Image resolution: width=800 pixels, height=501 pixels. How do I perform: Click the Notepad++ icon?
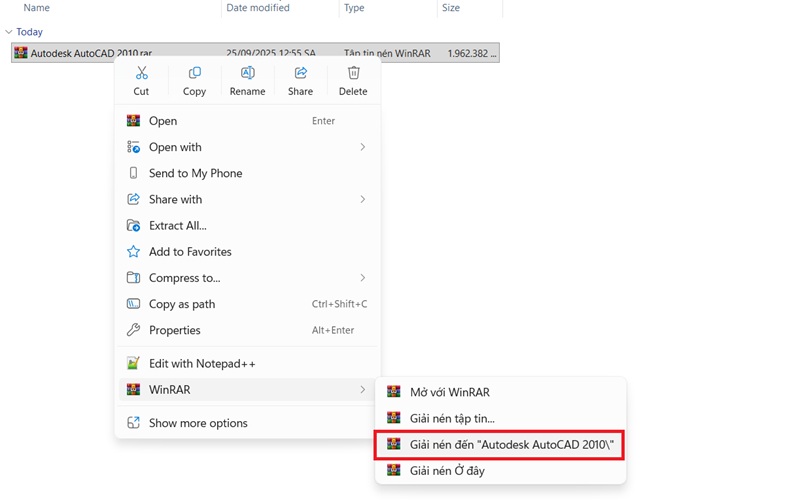pyautogui.click(x=133, y=363)
